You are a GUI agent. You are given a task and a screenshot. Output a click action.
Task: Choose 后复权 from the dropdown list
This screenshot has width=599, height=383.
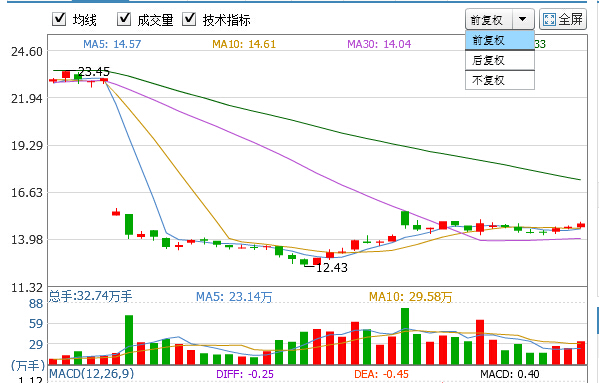[x=500, y=60]
